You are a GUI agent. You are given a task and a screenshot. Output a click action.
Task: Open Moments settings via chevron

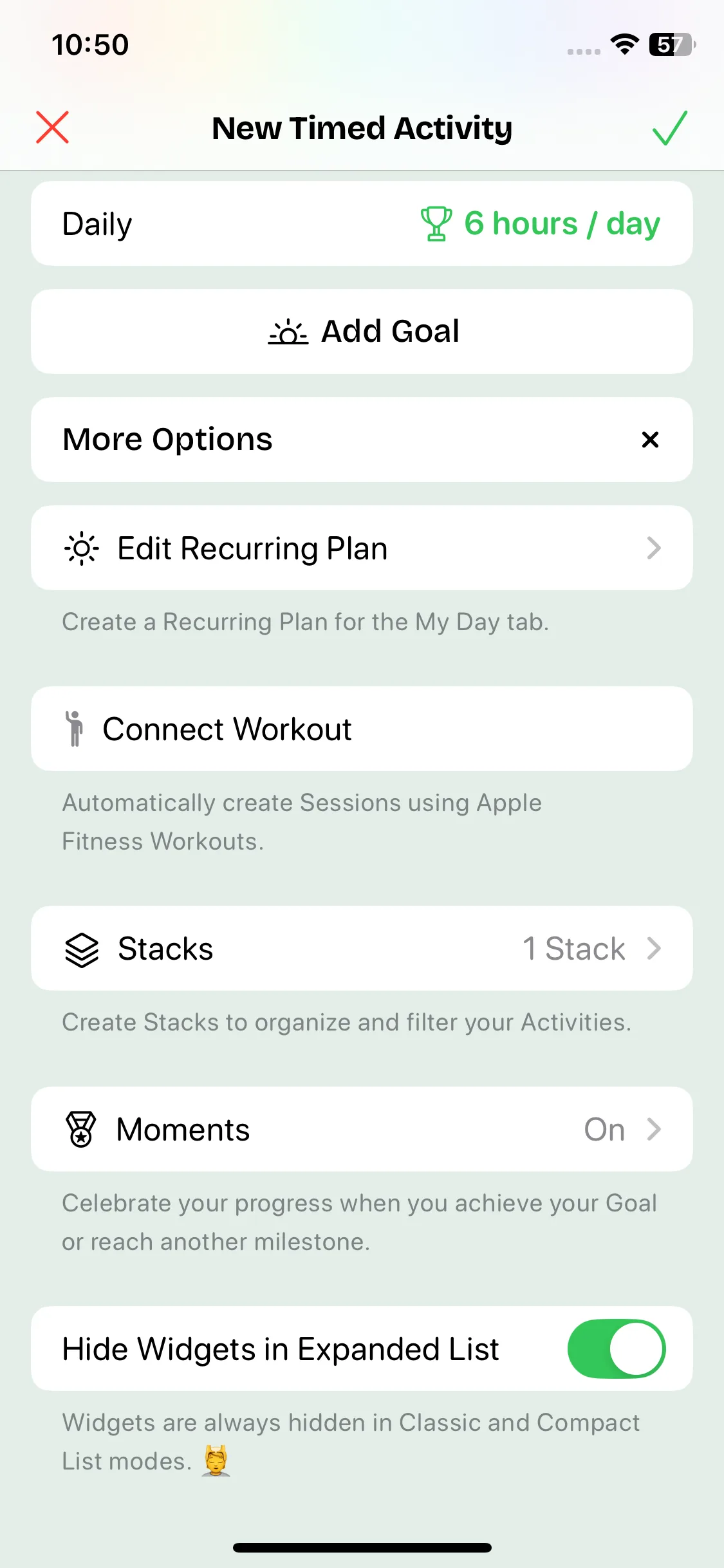(x=654, y=1129)
